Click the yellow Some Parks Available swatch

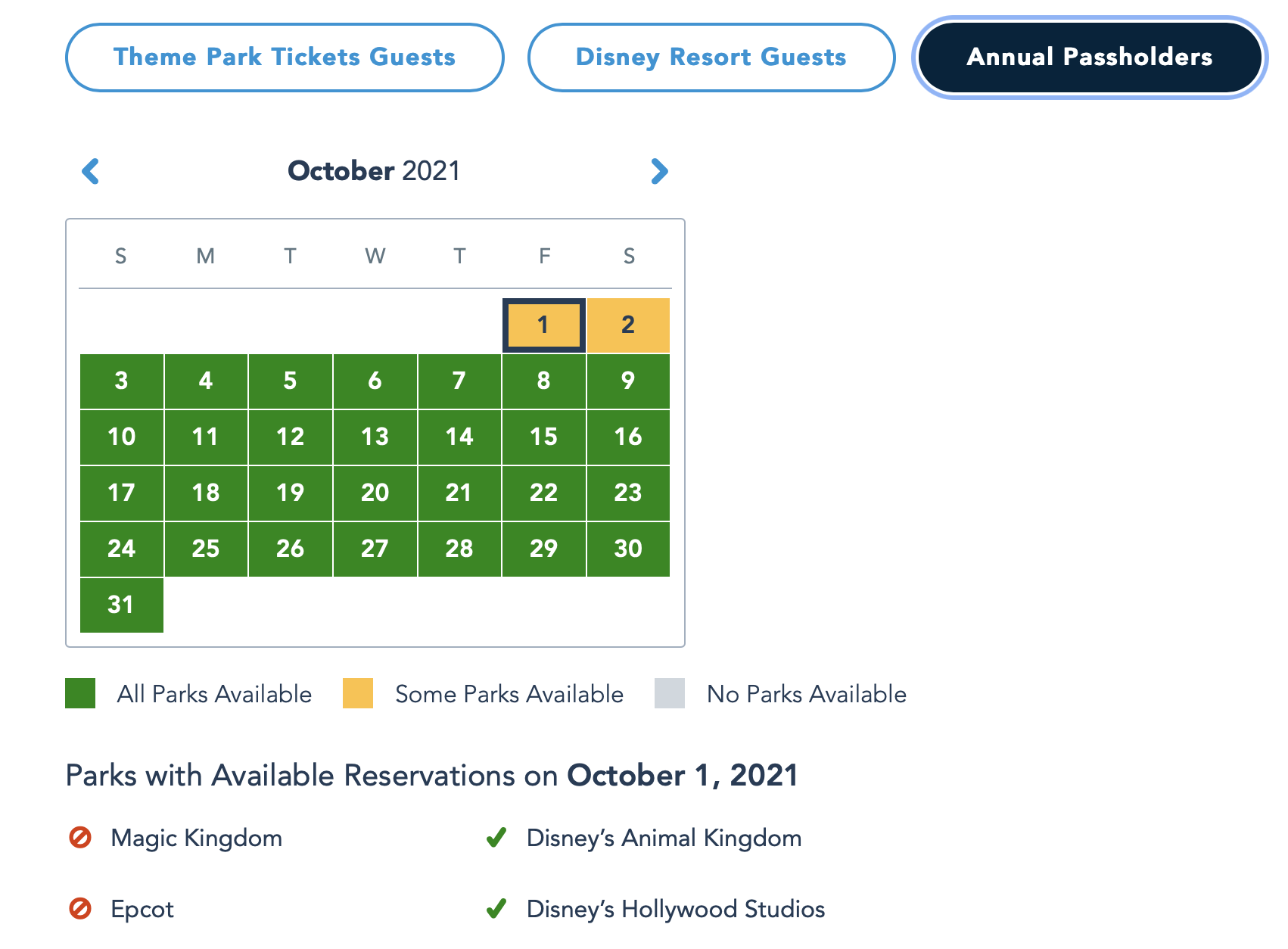point(358,693)
